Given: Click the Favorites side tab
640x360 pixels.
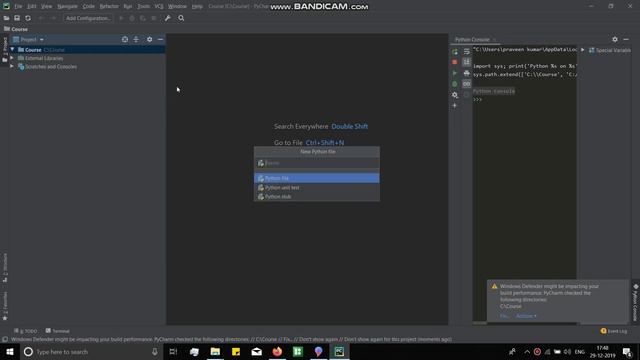Looking at the screenshot, I should click(x=5, y=305).
